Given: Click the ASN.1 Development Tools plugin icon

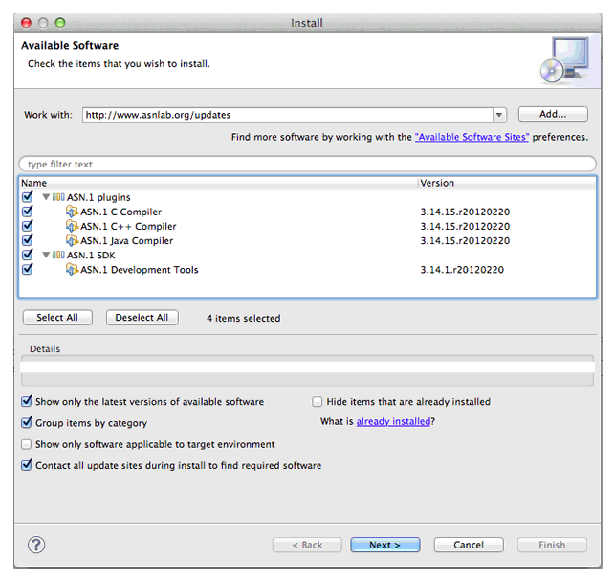Looking at the screenshot, I should pyautogui.click(x=71, y=270).
